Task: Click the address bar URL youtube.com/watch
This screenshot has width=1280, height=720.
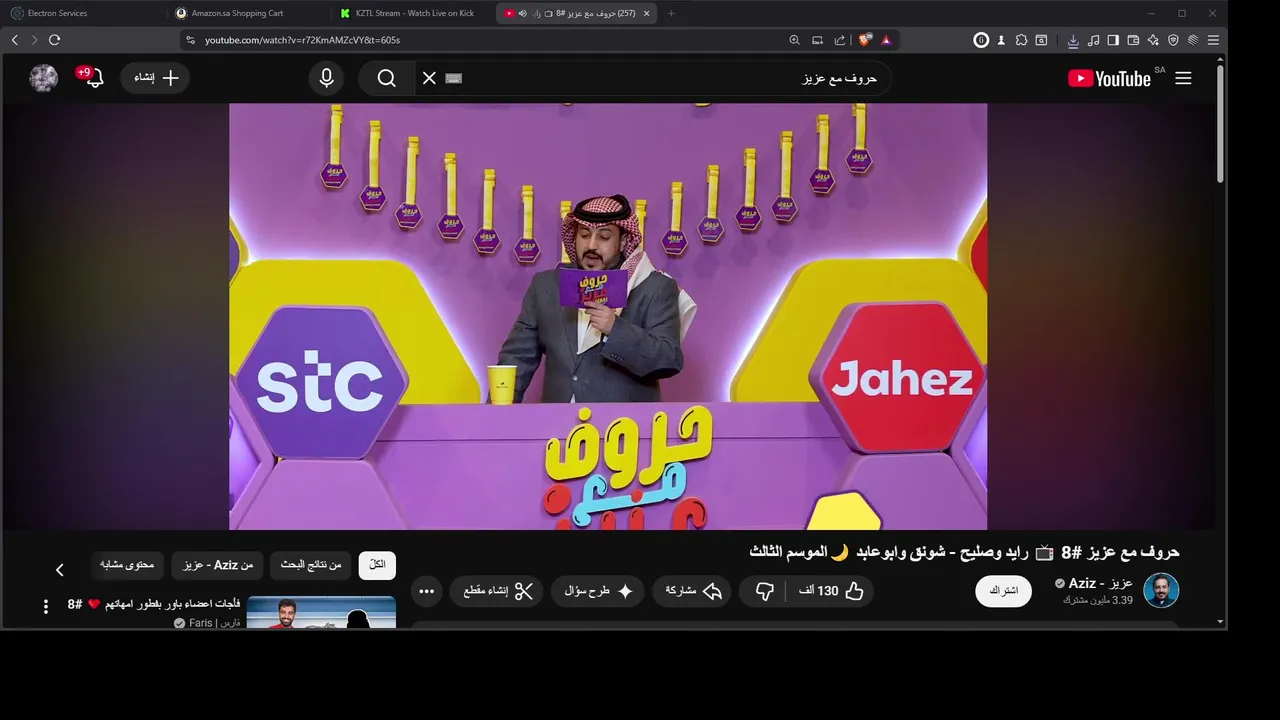Action: (x=302, y=40)
